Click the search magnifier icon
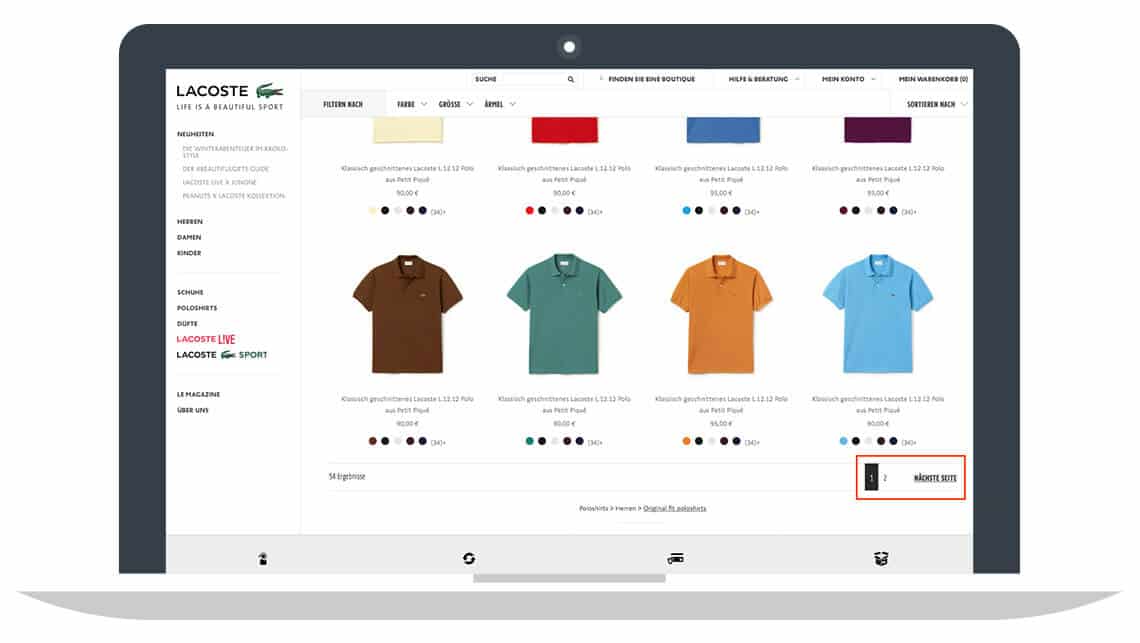Image resolution: width=1140 pixels, height=643 pixels. [x=571, y=79]
